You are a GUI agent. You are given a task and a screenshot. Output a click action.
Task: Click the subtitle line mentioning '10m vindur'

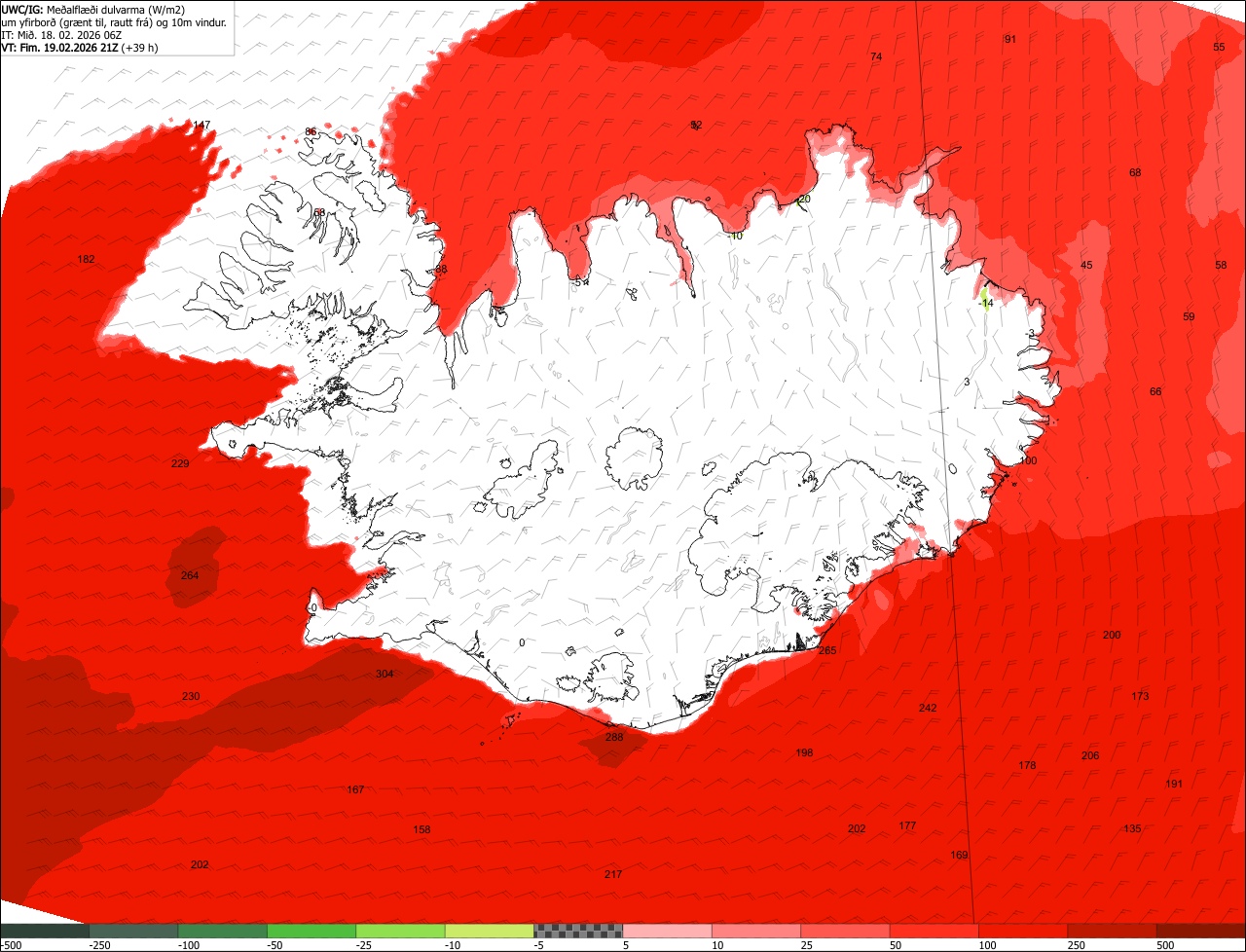coord(115,21)
